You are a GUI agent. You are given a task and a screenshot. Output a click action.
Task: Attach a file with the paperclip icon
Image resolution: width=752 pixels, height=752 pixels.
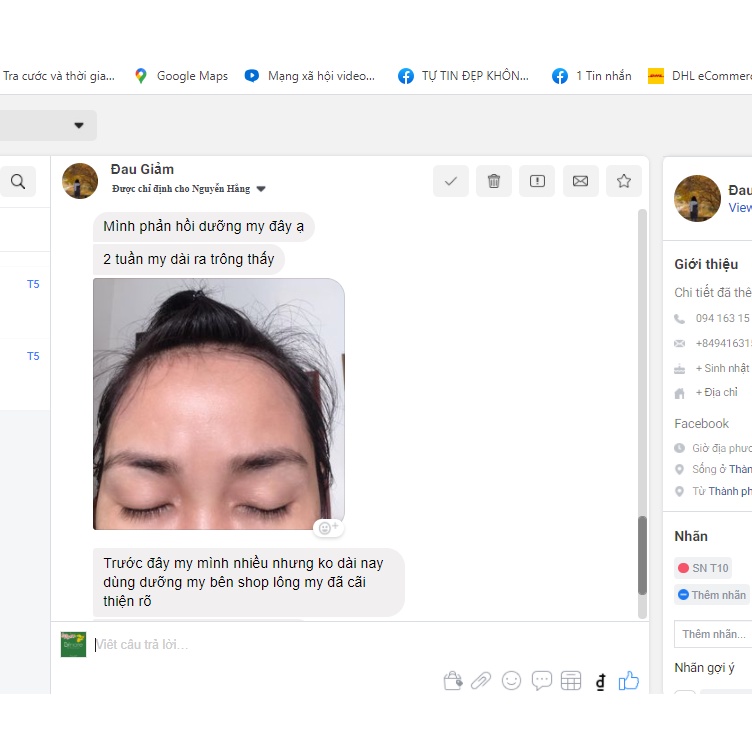[481, 681]
